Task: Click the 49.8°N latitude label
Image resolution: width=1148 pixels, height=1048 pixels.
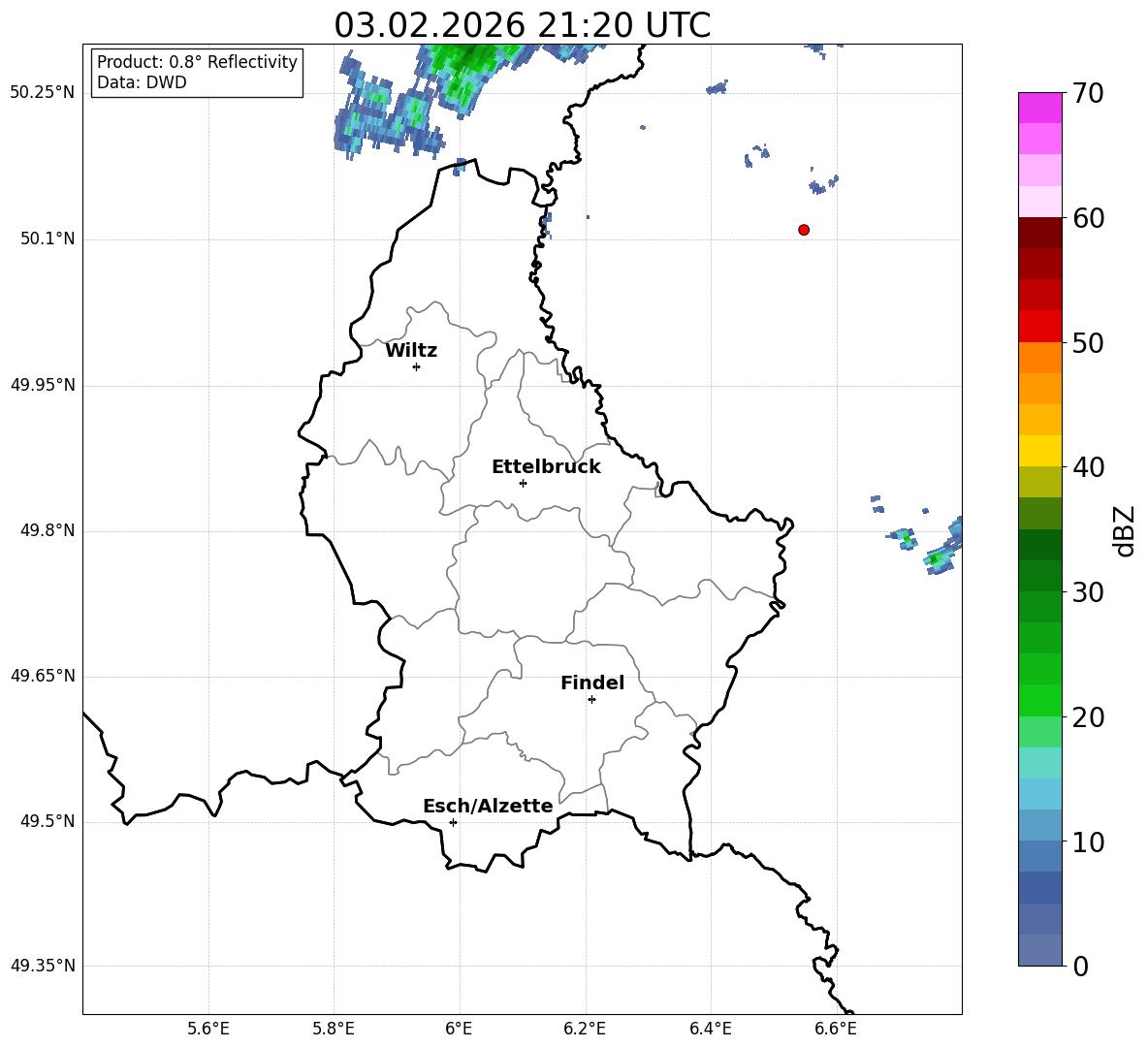Action: point(47,530)
